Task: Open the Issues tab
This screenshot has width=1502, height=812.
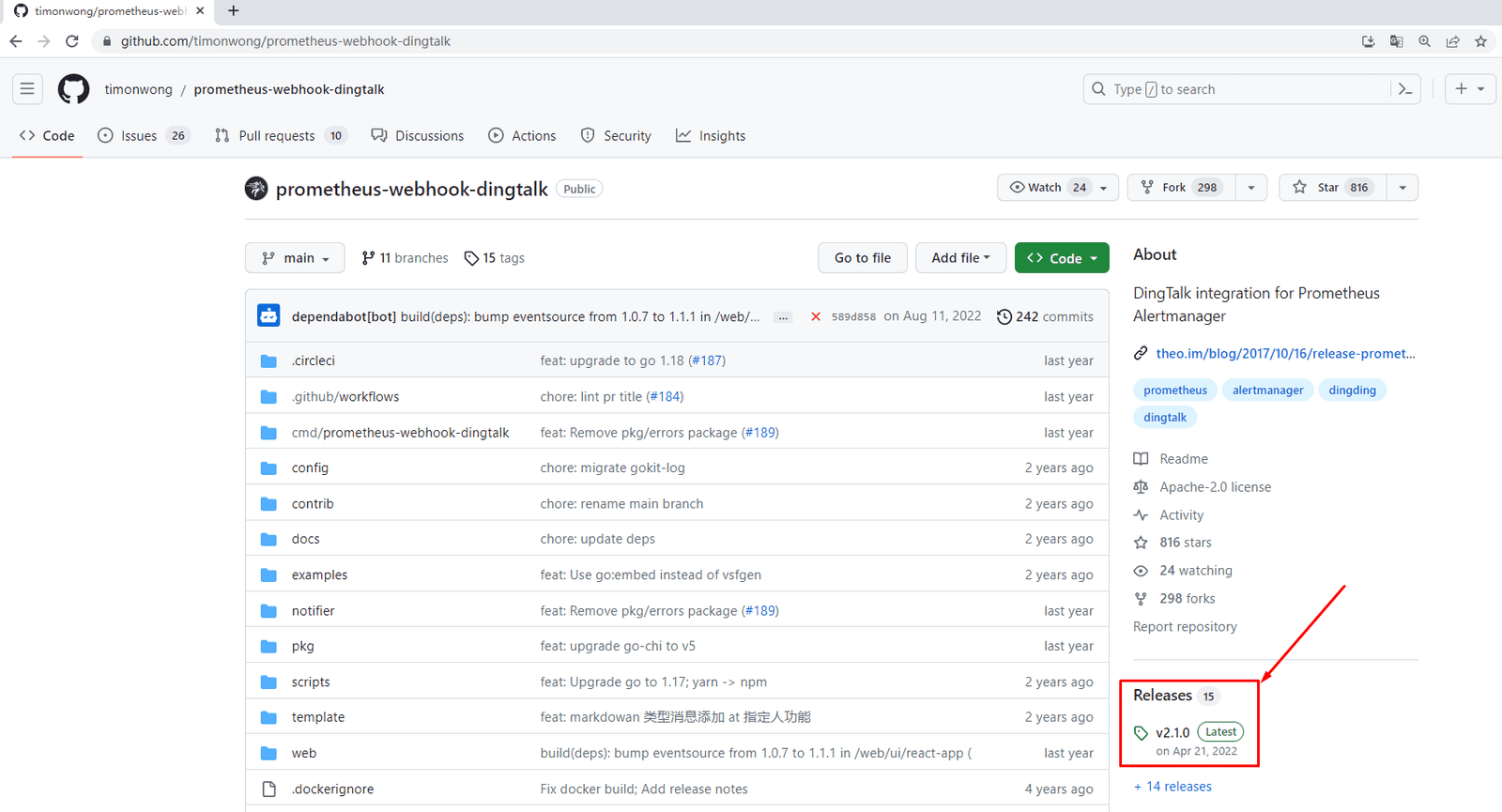Action: 144,136
